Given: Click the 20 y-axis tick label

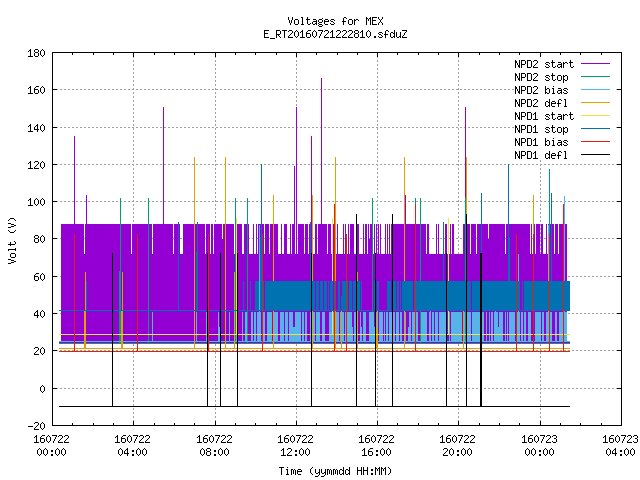Looking at the screenshot, I should [x=39, y=351].
